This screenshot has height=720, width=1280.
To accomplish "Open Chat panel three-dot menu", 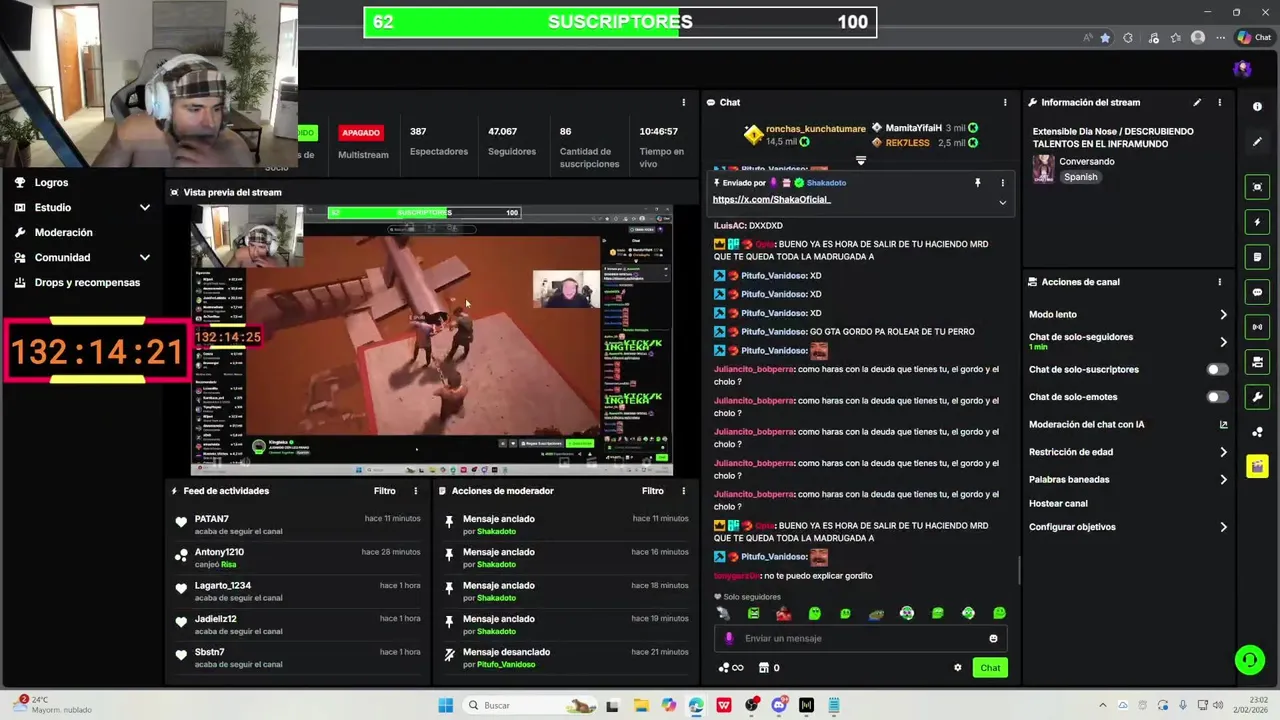I will point(1005,102).
